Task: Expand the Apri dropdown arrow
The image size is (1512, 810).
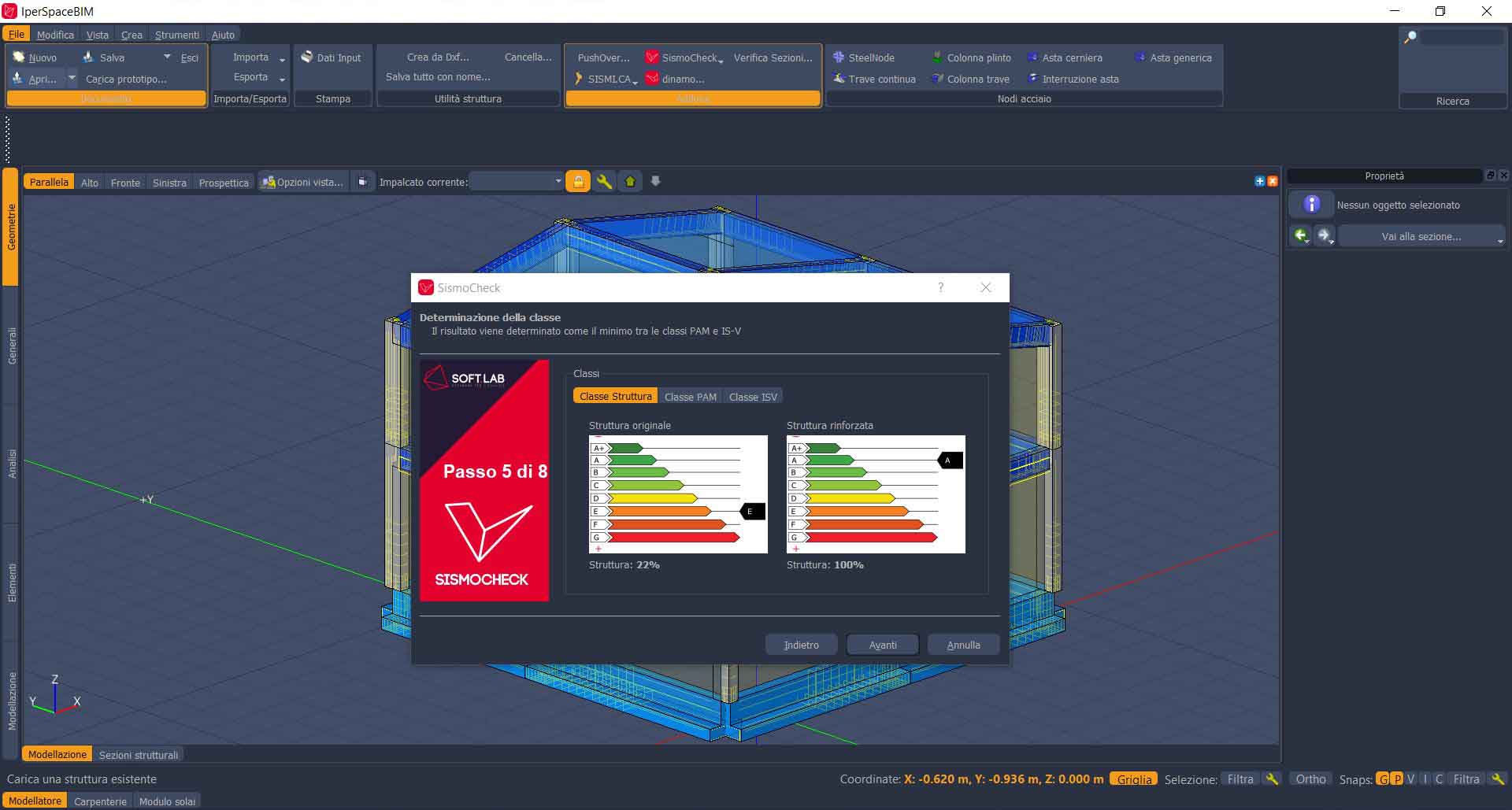Action: [72, 78]
